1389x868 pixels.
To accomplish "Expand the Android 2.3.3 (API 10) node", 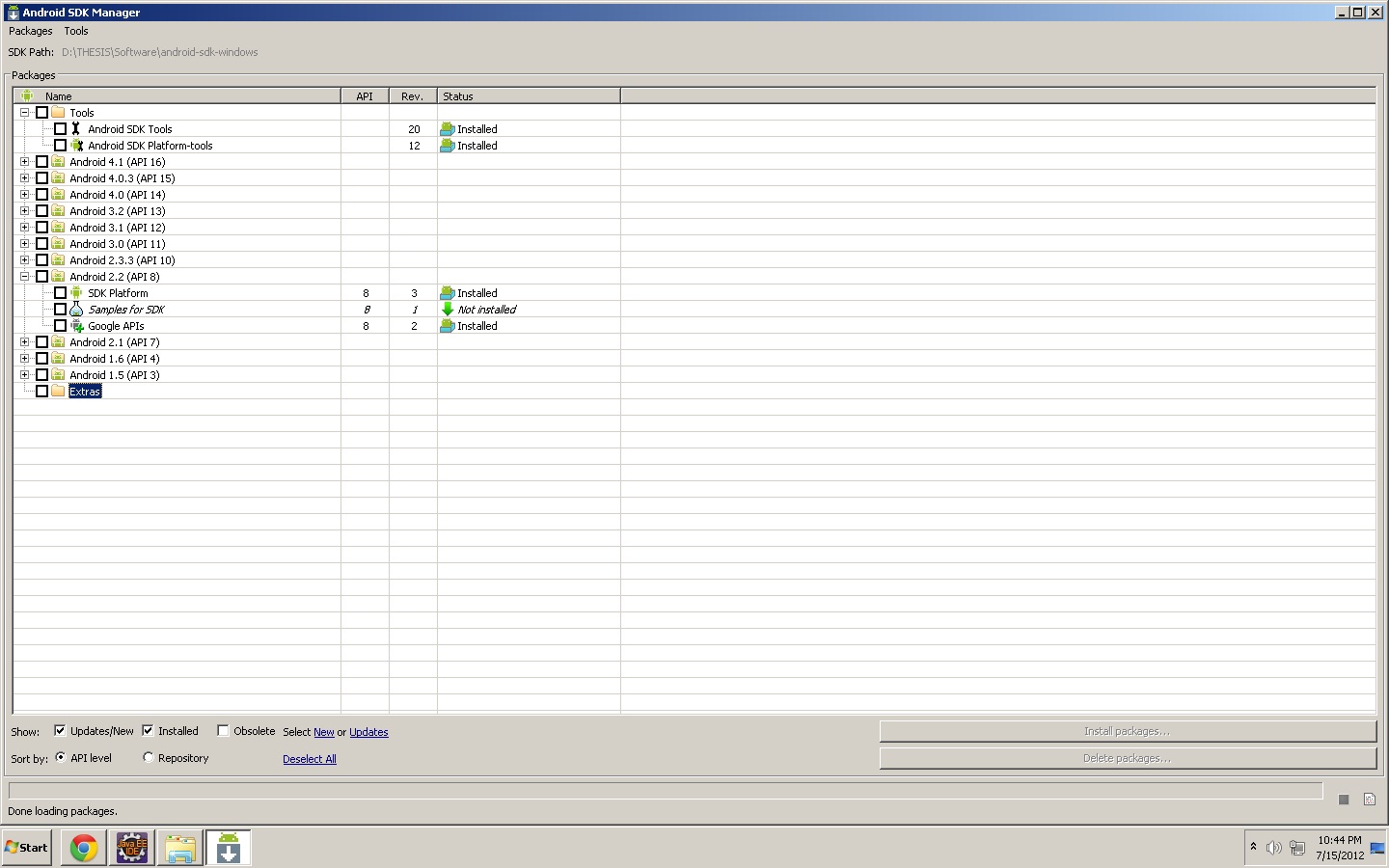I will click(24, 259).
